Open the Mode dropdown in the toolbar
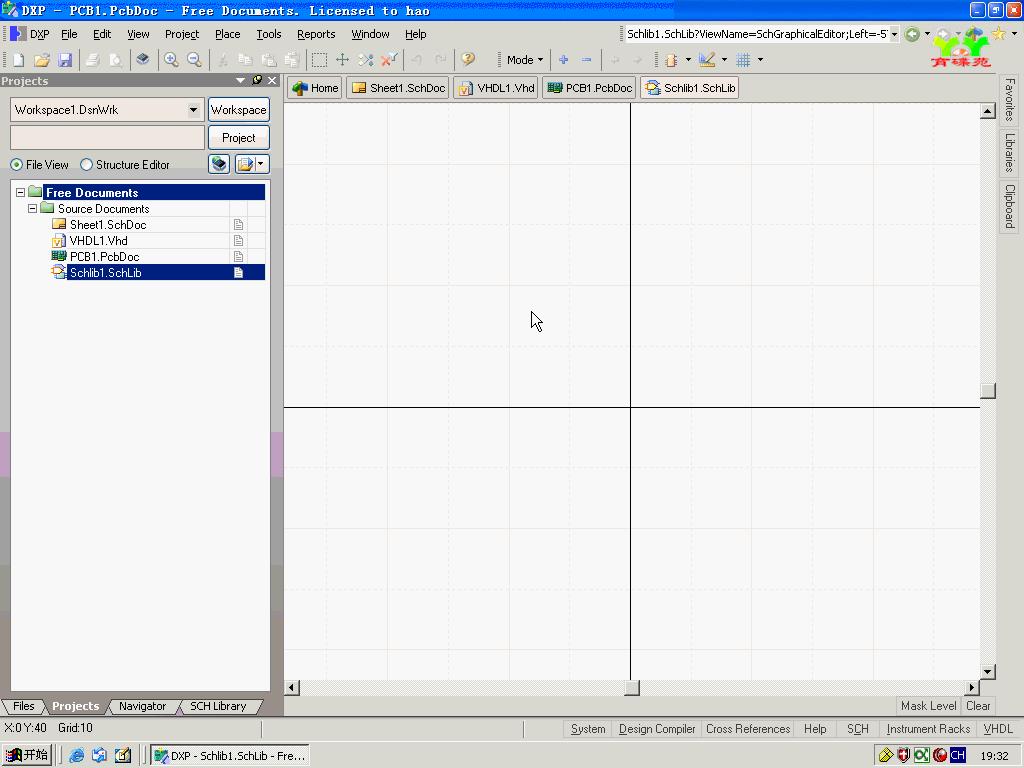 (x=524, y=60)
